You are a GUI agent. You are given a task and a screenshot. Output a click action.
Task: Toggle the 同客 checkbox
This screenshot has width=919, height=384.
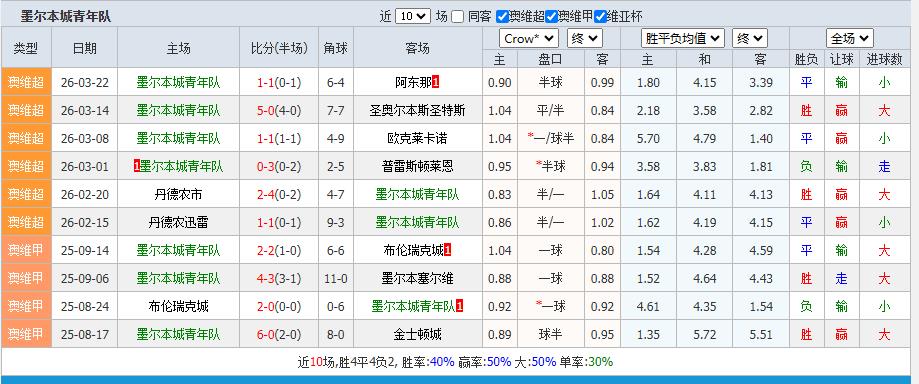click(x=458, y=16)
